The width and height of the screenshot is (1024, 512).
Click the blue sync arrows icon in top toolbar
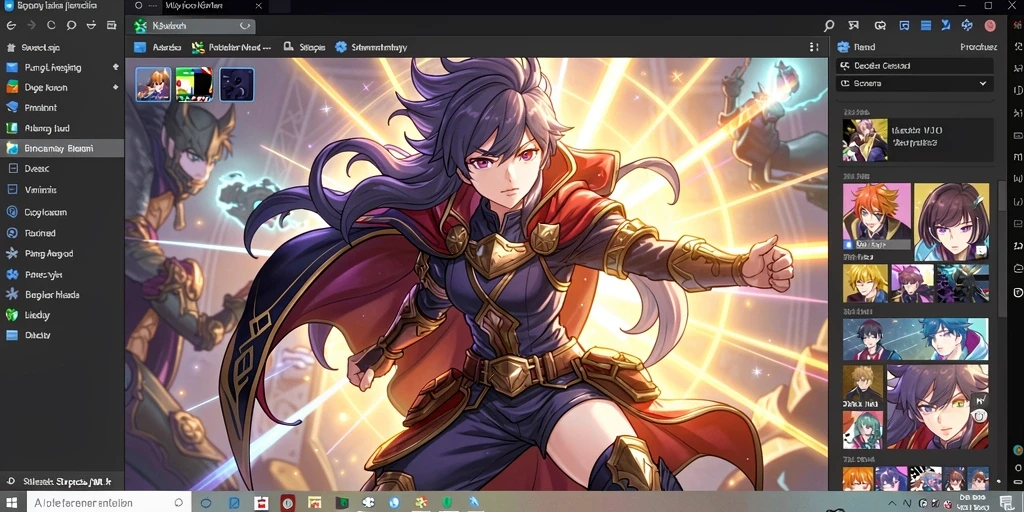coord(967,26)
